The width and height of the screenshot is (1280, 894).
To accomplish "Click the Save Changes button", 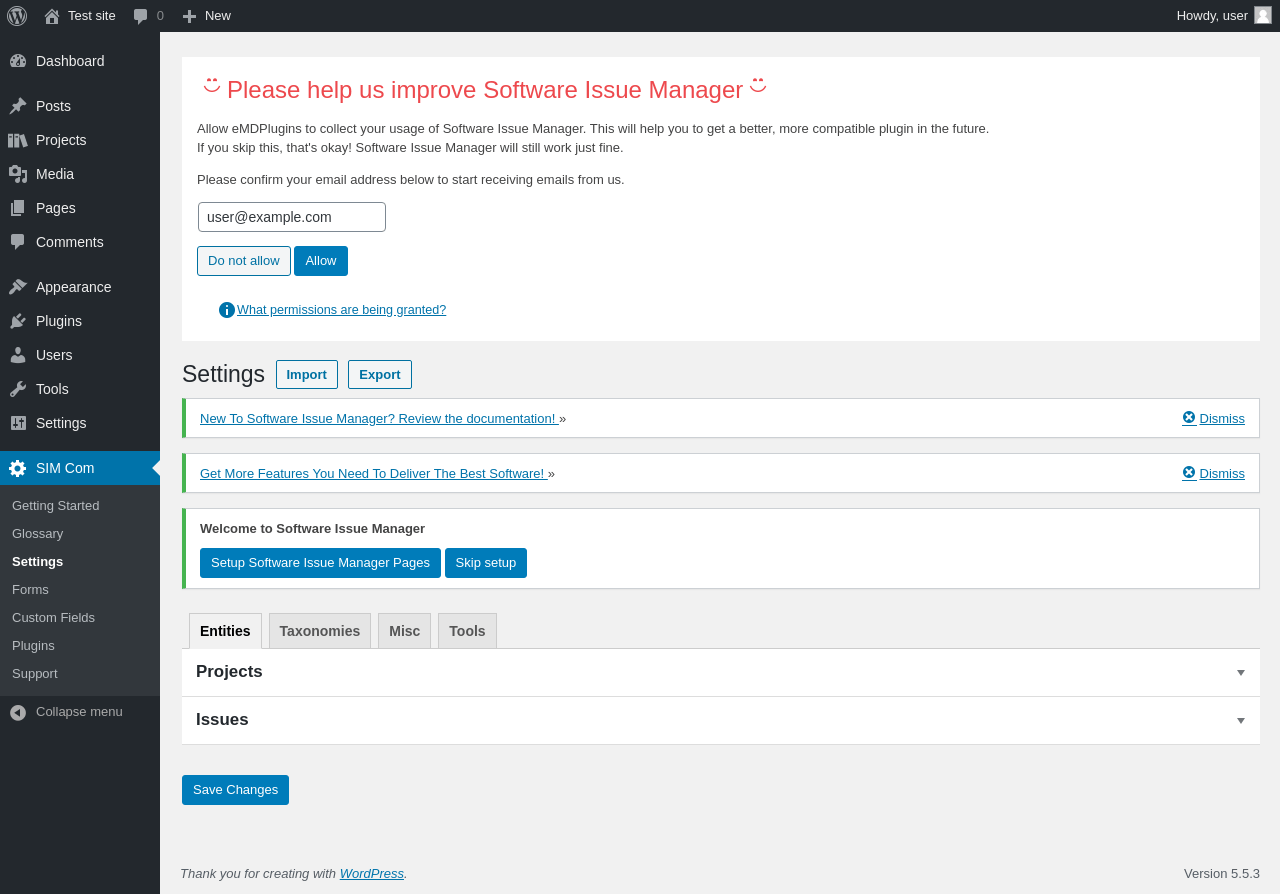I will point(235,790).
